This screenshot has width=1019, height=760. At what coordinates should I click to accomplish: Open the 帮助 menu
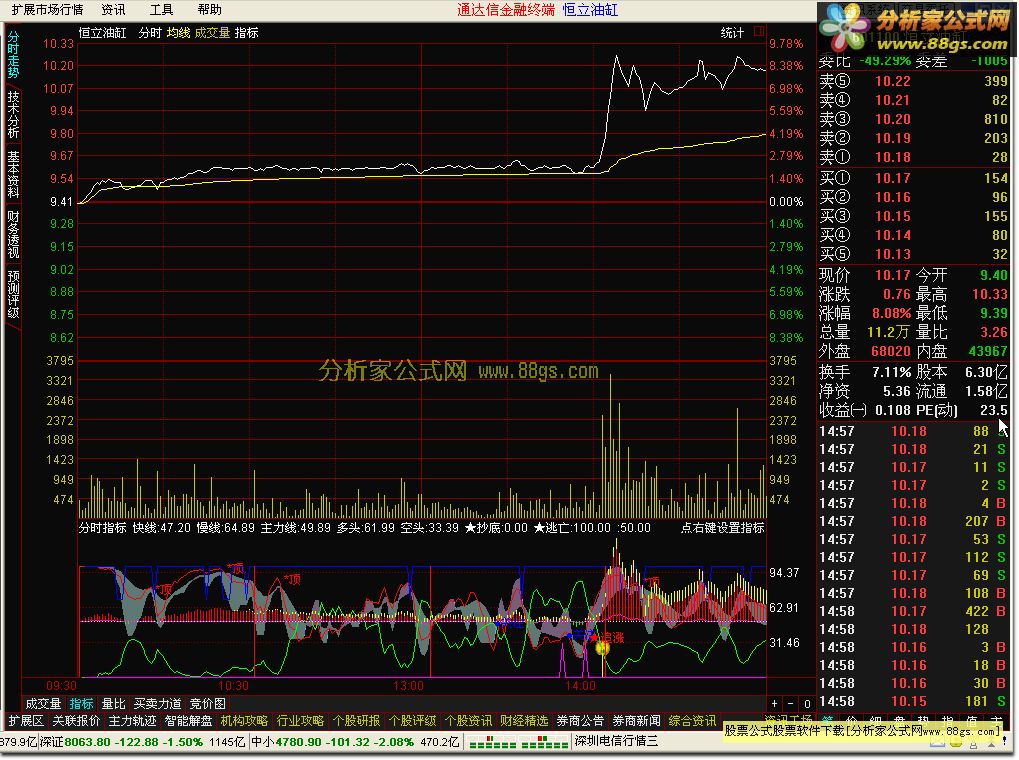click(209, 10)
